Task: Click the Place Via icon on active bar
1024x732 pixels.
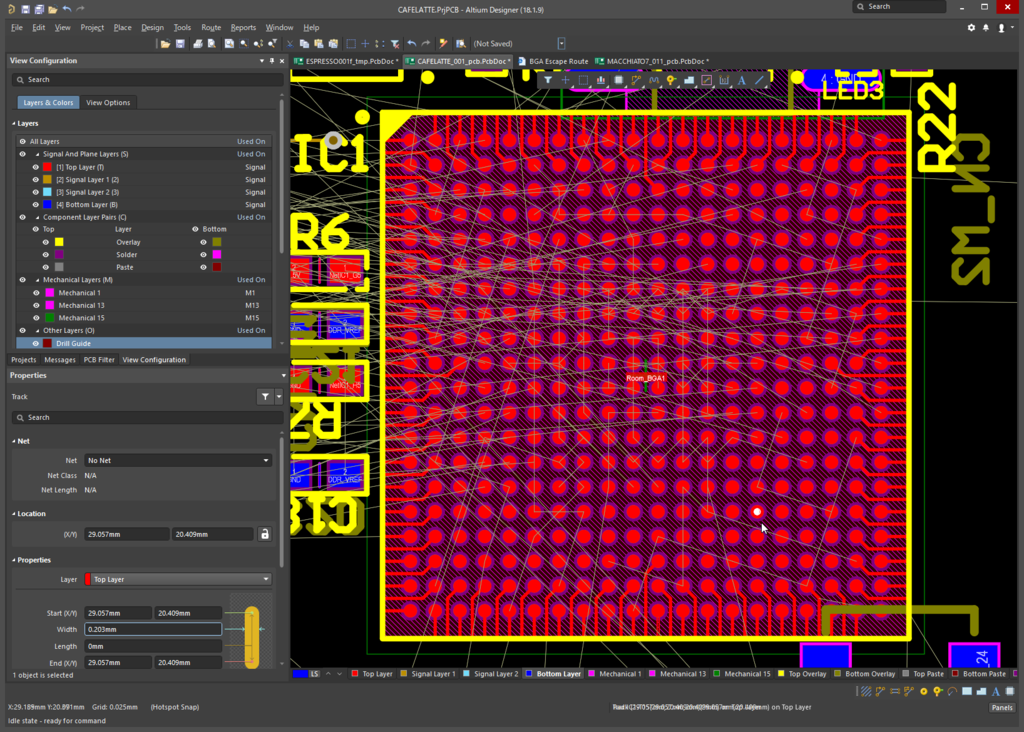Action: click(671, 80)
